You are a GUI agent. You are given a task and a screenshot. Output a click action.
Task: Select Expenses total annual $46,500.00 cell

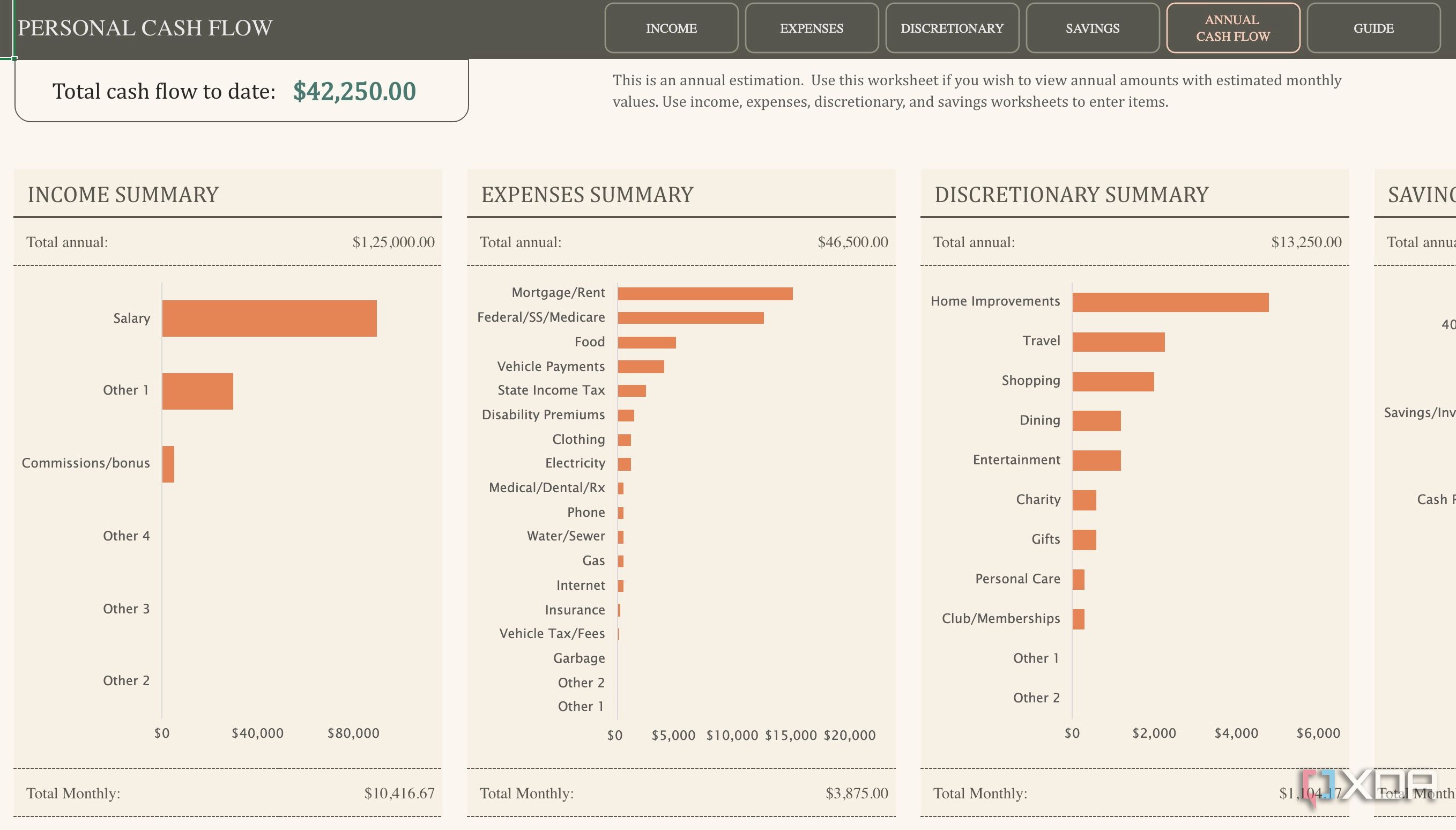[x=852, y=242]
